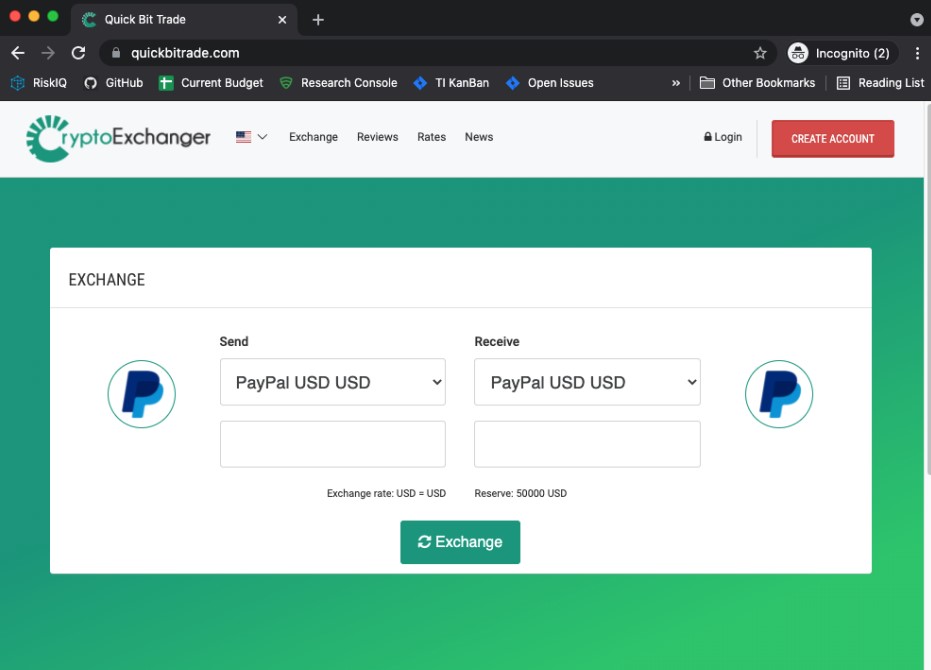Open the Chrome three-dot menu
This screenshot has width=931, height=670.
coord(917,53)
